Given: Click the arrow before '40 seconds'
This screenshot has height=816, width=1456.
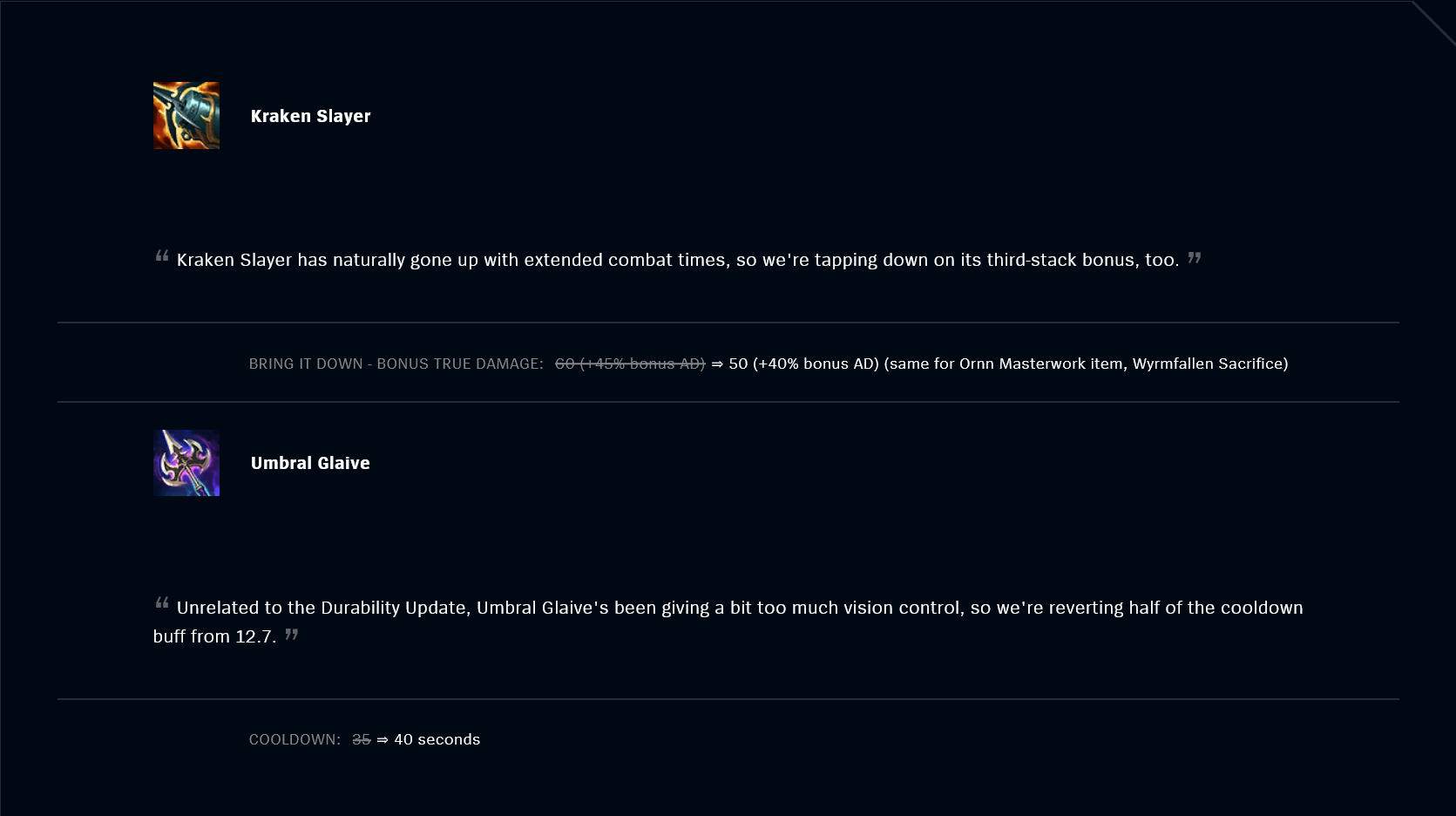Looking at the screenshot, I should coord(383,740).
